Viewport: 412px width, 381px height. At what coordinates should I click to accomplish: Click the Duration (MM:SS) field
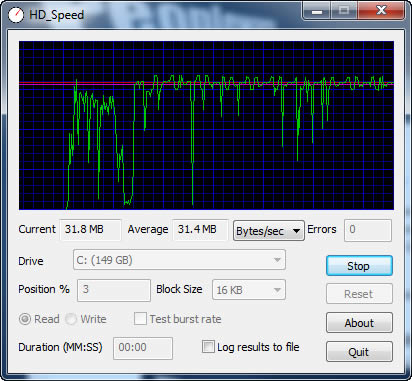(143, 348)
